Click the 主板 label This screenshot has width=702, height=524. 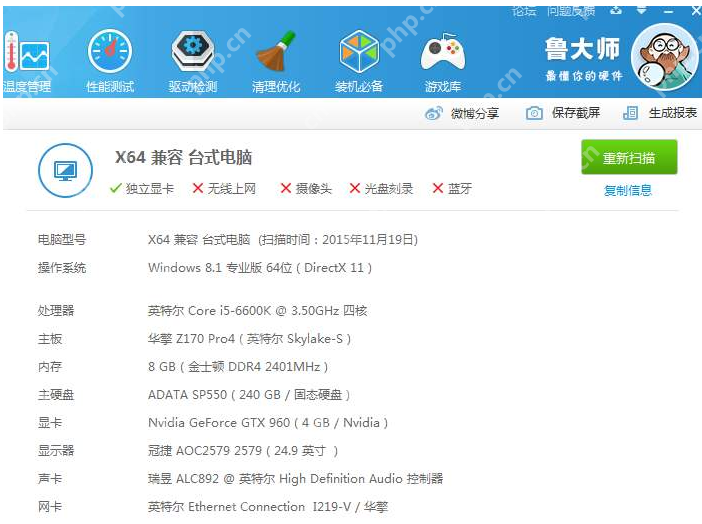pos(50,339)
